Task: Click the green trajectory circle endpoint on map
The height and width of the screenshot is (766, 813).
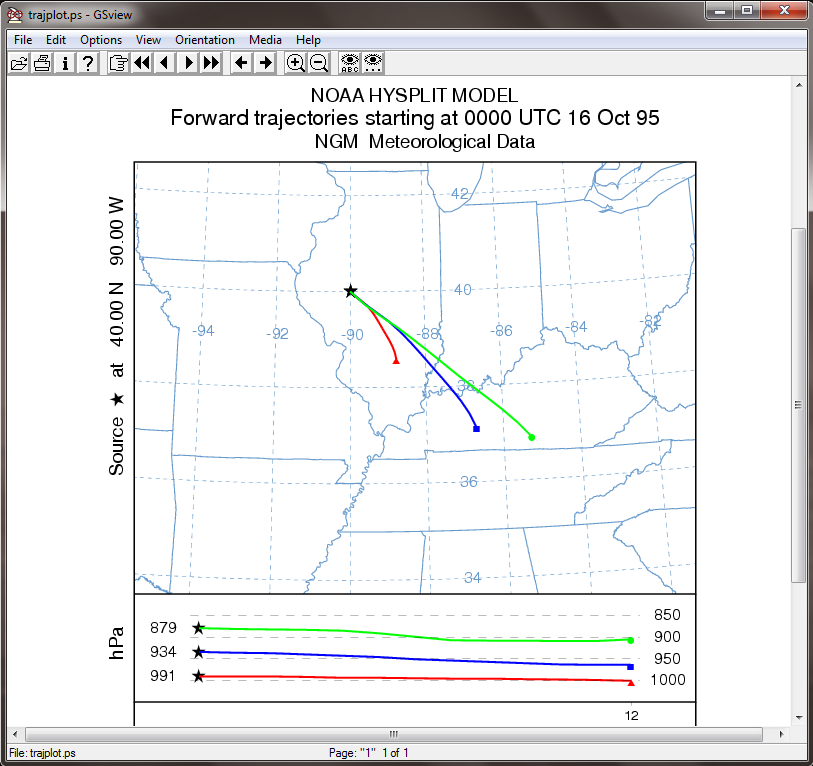Action: [x=531, y=437]
